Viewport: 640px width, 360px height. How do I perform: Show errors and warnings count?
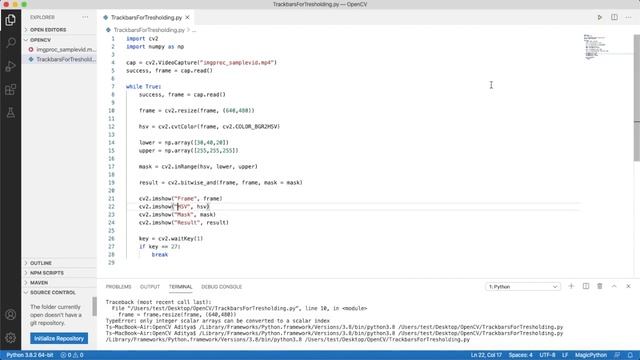click(x=72, y=355)
